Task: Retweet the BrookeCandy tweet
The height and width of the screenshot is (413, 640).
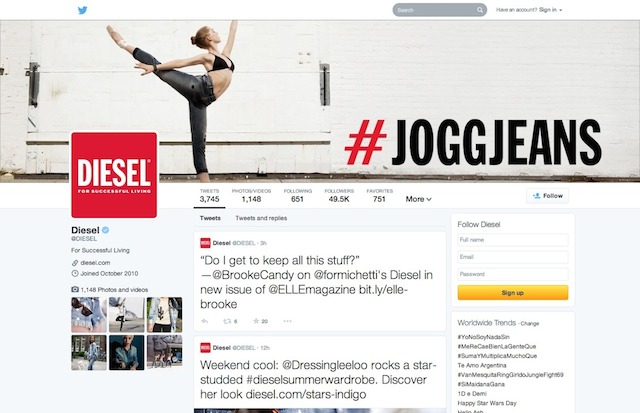Action: (227, 321)
